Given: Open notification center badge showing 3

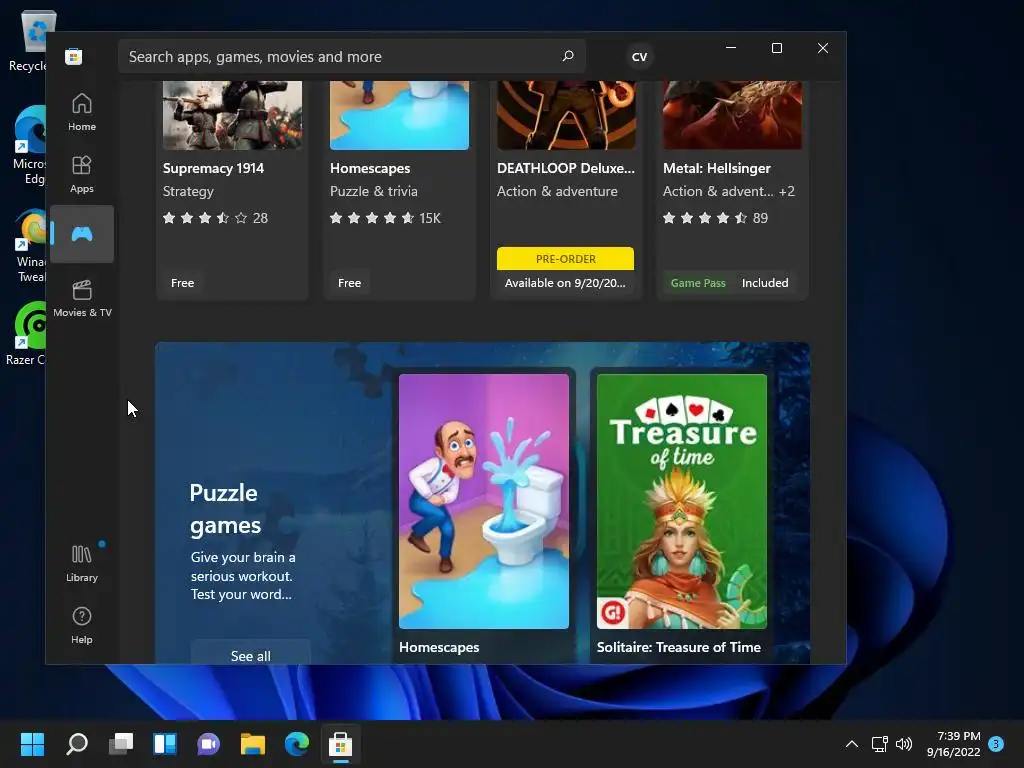Looking at the screenshot, I should point(996,743).
